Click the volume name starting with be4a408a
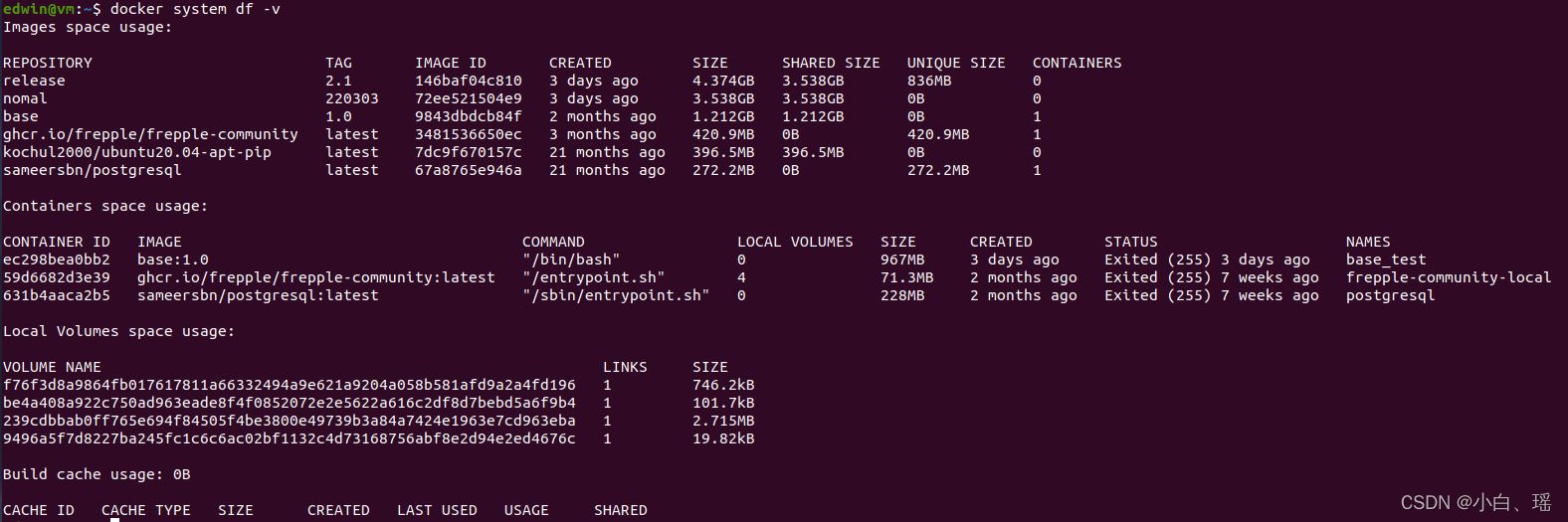The width and height of the screenshot is (1568, 522). (x=290, y=403)
